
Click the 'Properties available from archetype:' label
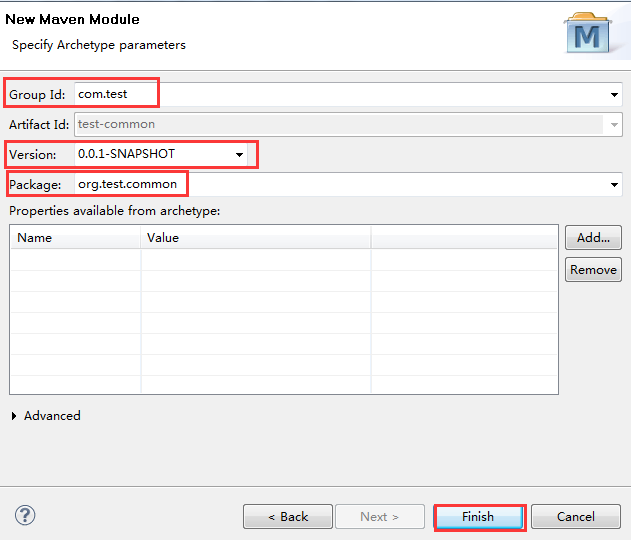tap(115, 211)
